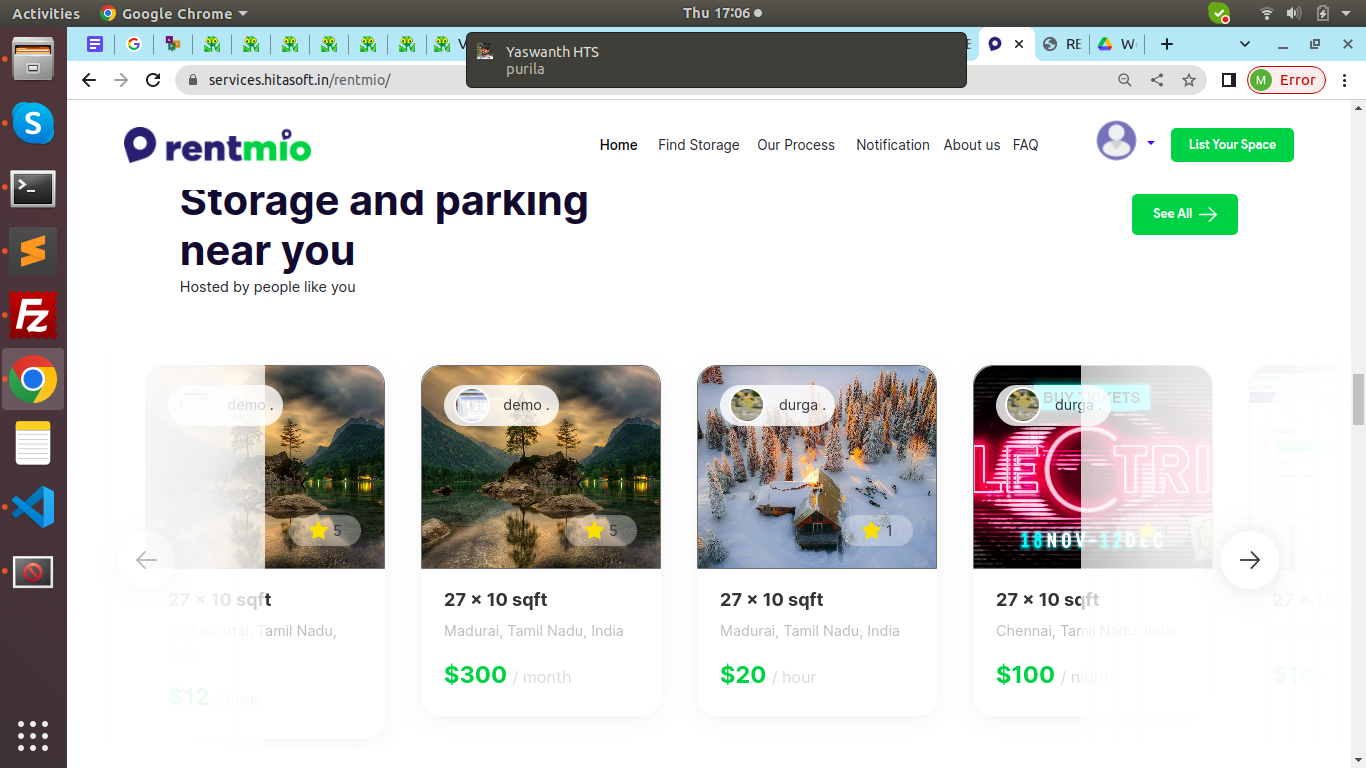
Task: Click the $300 / month price
Action: (508, 675)
